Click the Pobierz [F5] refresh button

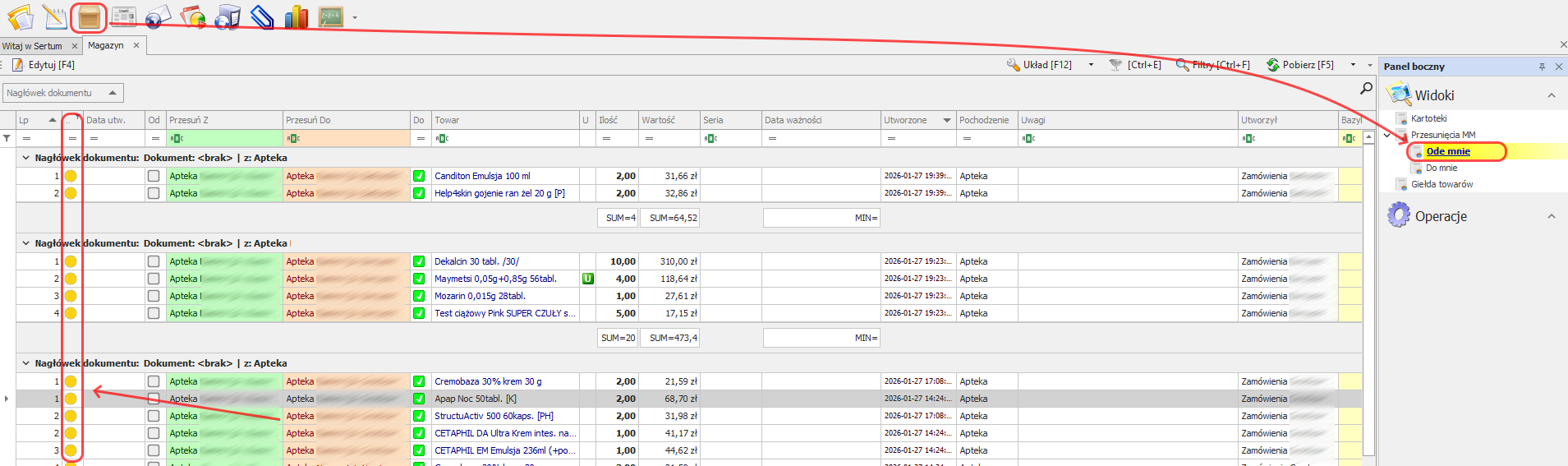1300,65
